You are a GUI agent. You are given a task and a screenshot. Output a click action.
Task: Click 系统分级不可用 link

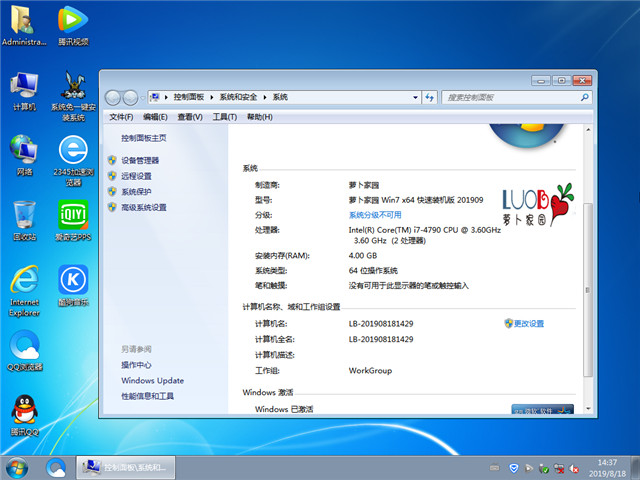point(375,215)
